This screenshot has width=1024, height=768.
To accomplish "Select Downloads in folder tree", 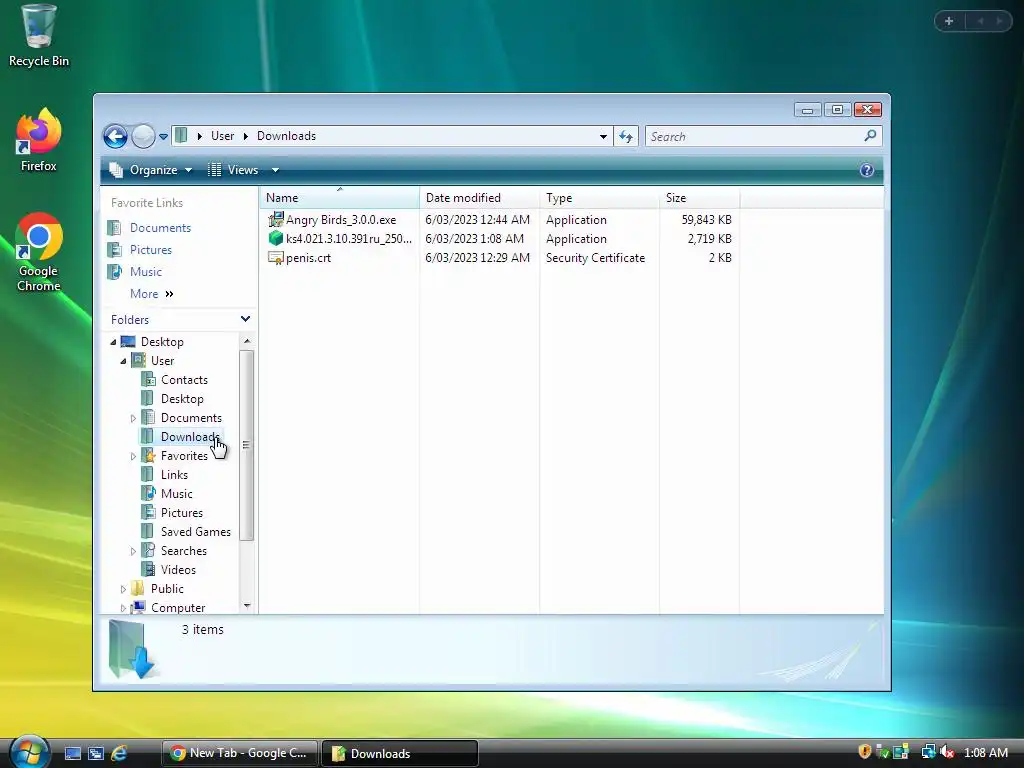I will pyautogui.click(x=189, y=437).
